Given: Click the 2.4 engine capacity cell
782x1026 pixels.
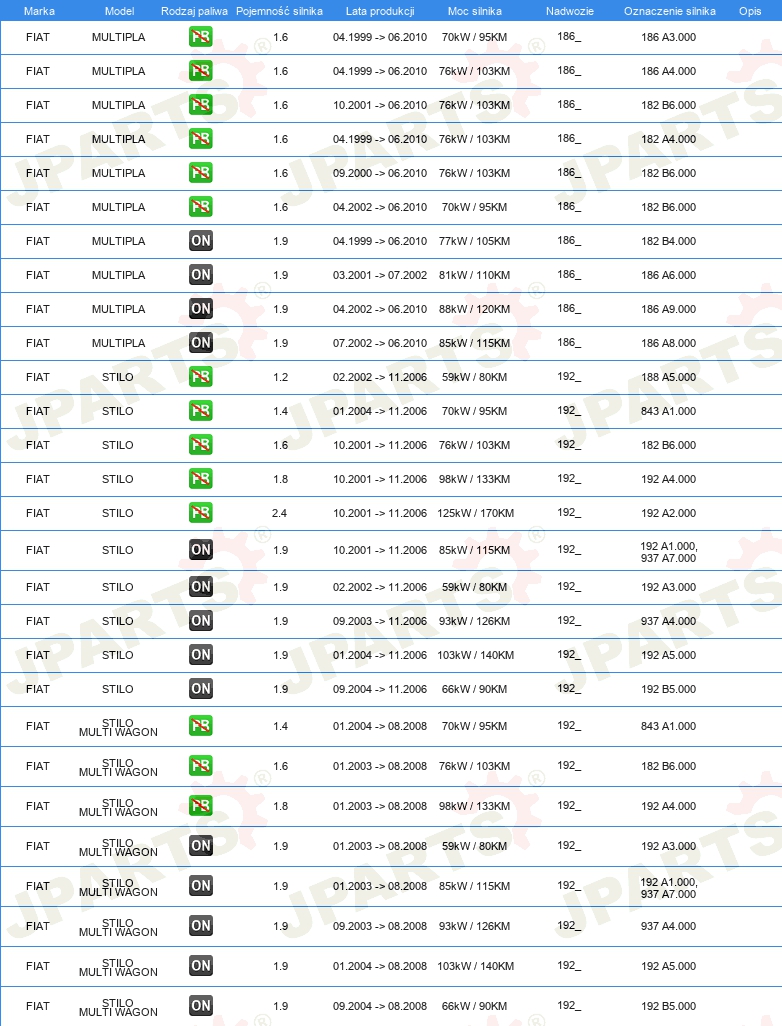Looking at the screenshot, I should coord(279,514).
